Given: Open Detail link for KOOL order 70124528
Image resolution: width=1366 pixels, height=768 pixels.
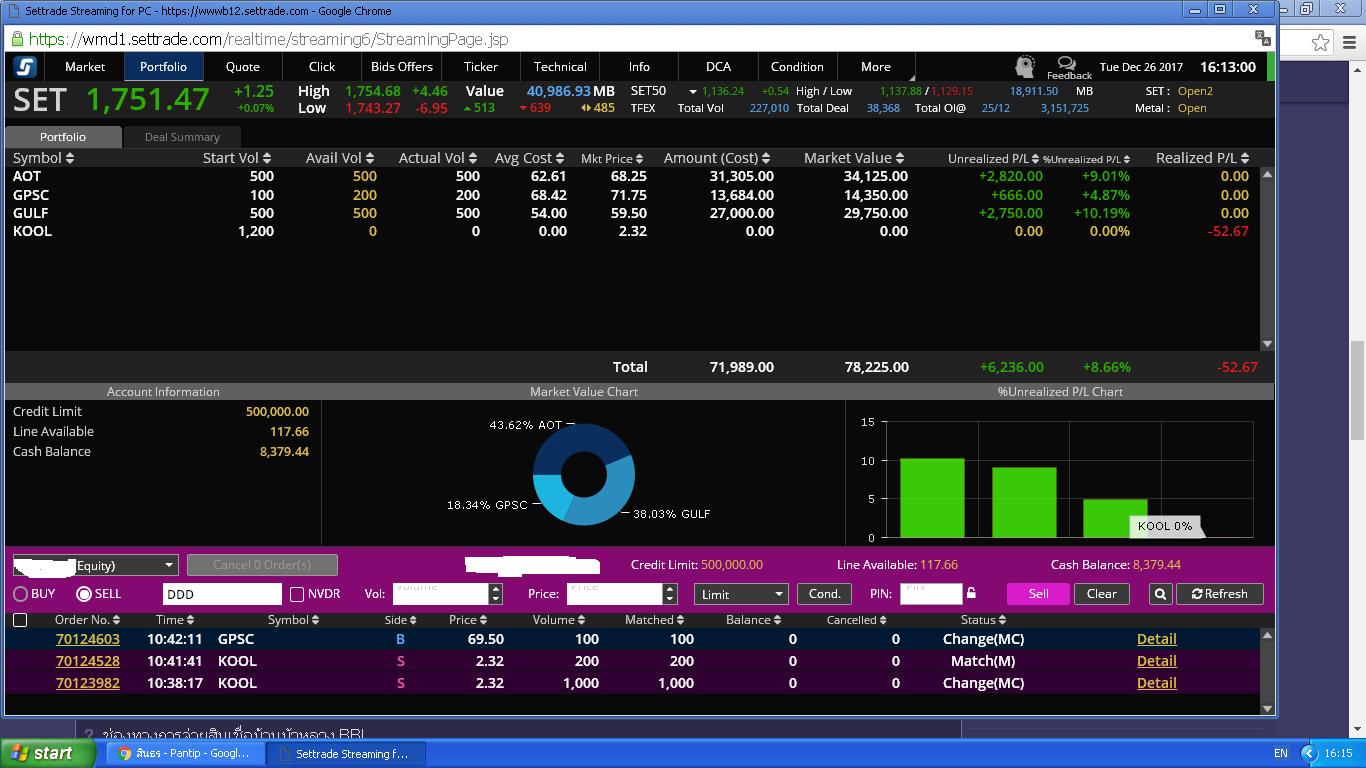Looking at the screenshot, I should [1156, 661].
